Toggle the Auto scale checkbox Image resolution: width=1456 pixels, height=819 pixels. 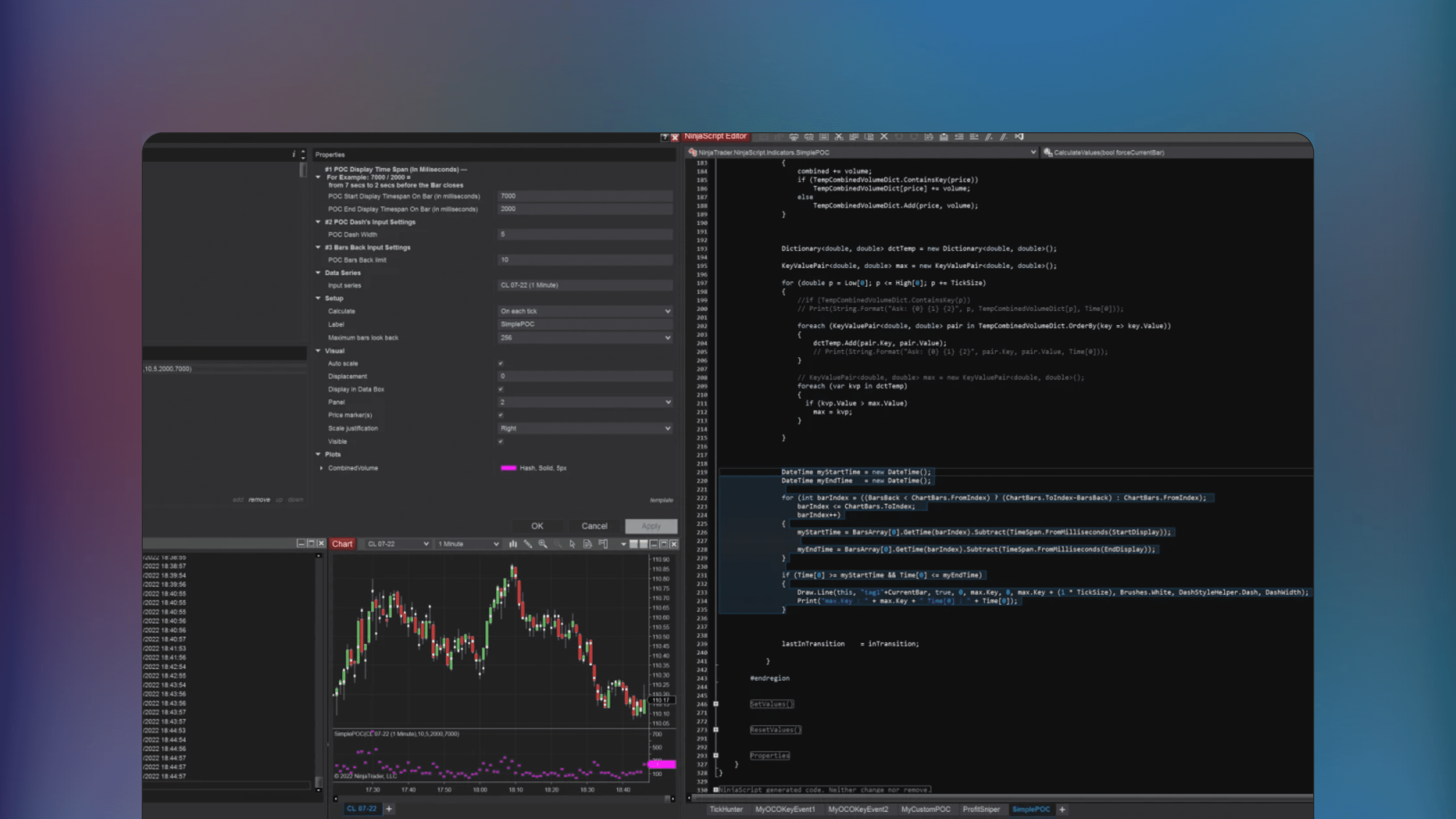(x=501, y=364)
